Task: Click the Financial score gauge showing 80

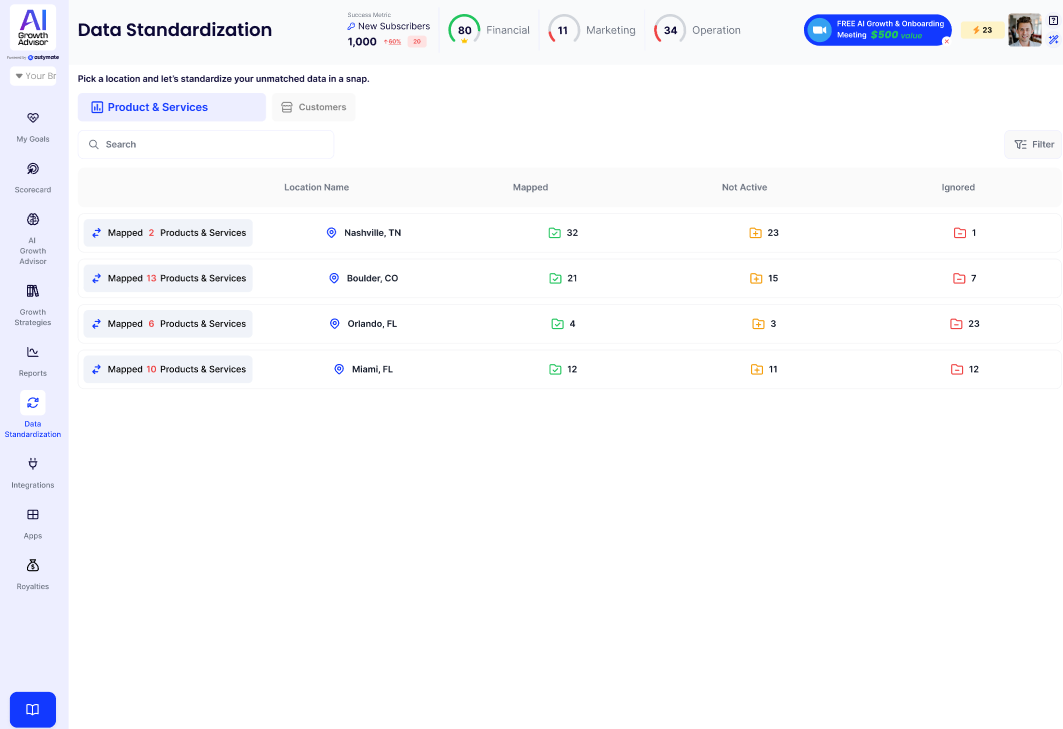Action: (x=464, y=30)
